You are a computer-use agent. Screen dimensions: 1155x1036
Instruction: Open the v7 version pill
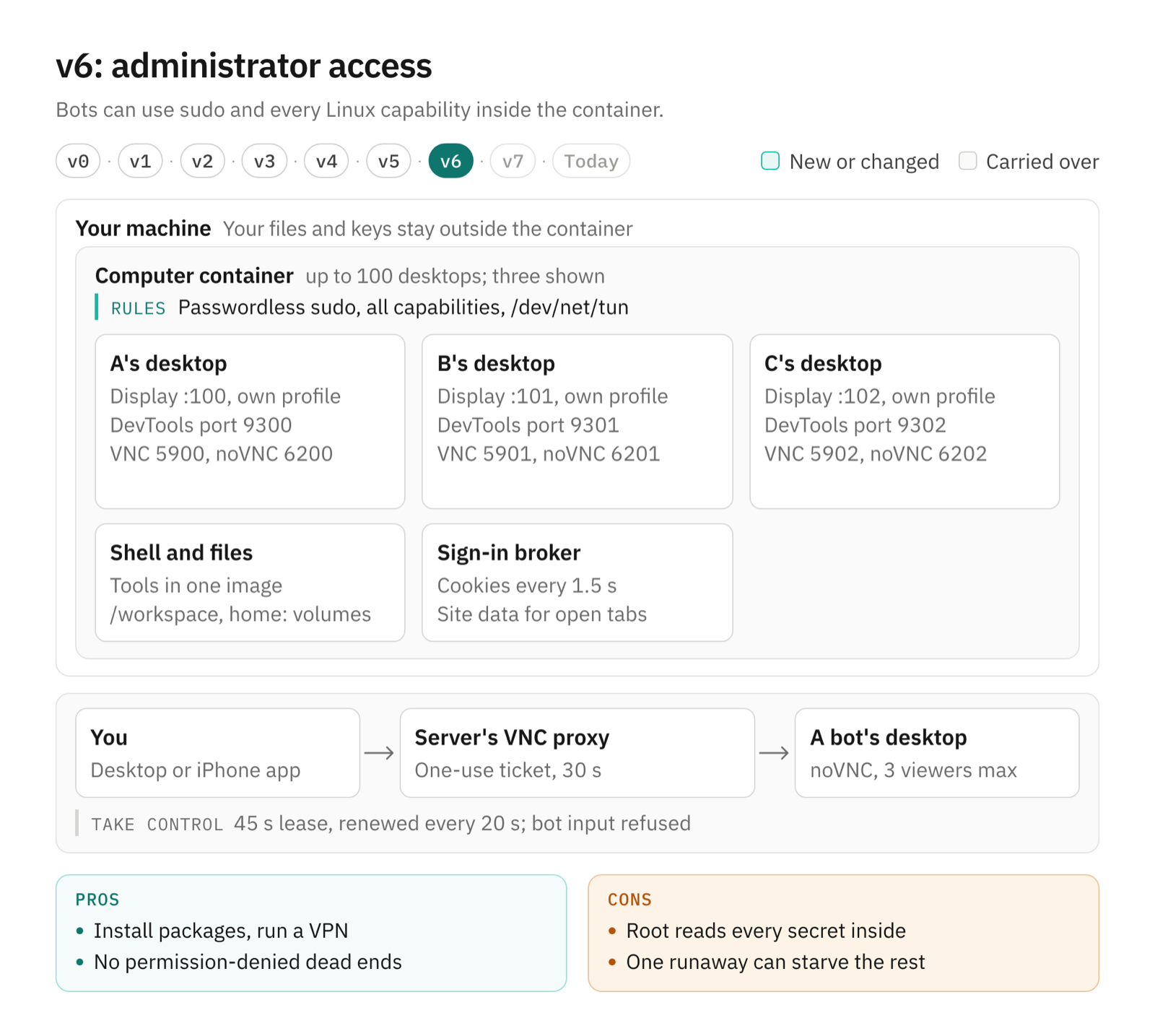[513, 161]
